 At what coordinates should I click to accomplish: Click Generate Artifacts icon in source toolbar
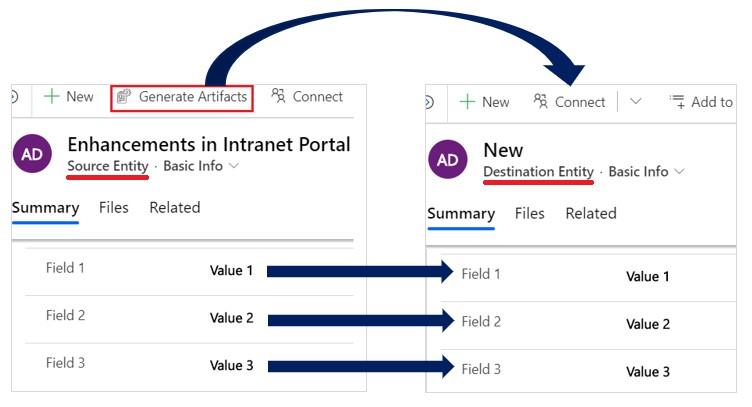click(x=124, y=96)
